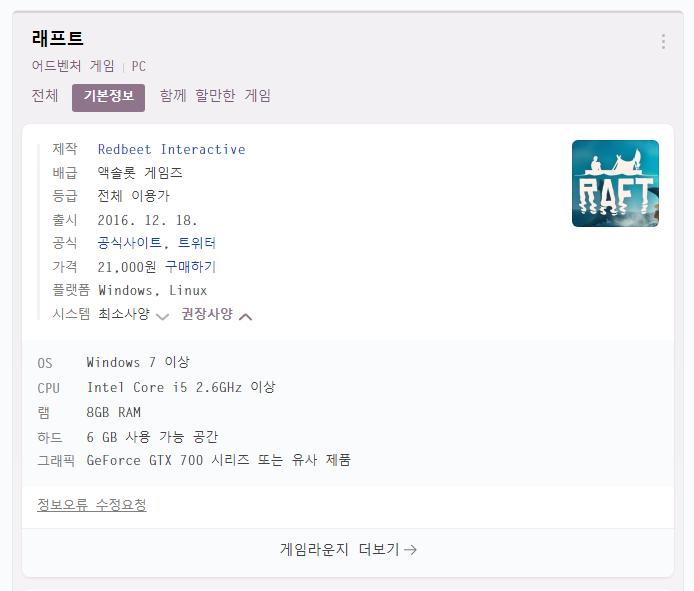
Task: Click the 전체 이용가 rating text
Action: [x=134, y=196]
